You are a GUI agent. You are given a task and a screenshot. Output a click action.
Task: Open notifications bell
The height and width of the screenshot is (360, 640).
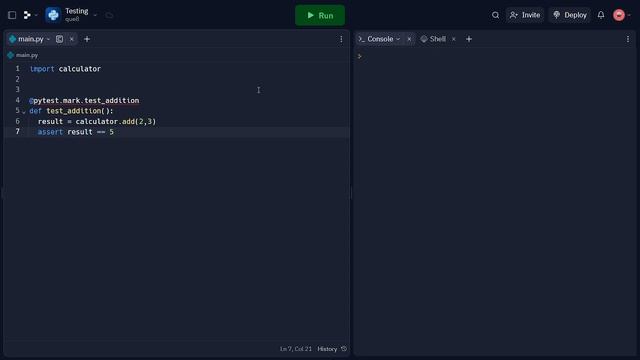[601, 15]
